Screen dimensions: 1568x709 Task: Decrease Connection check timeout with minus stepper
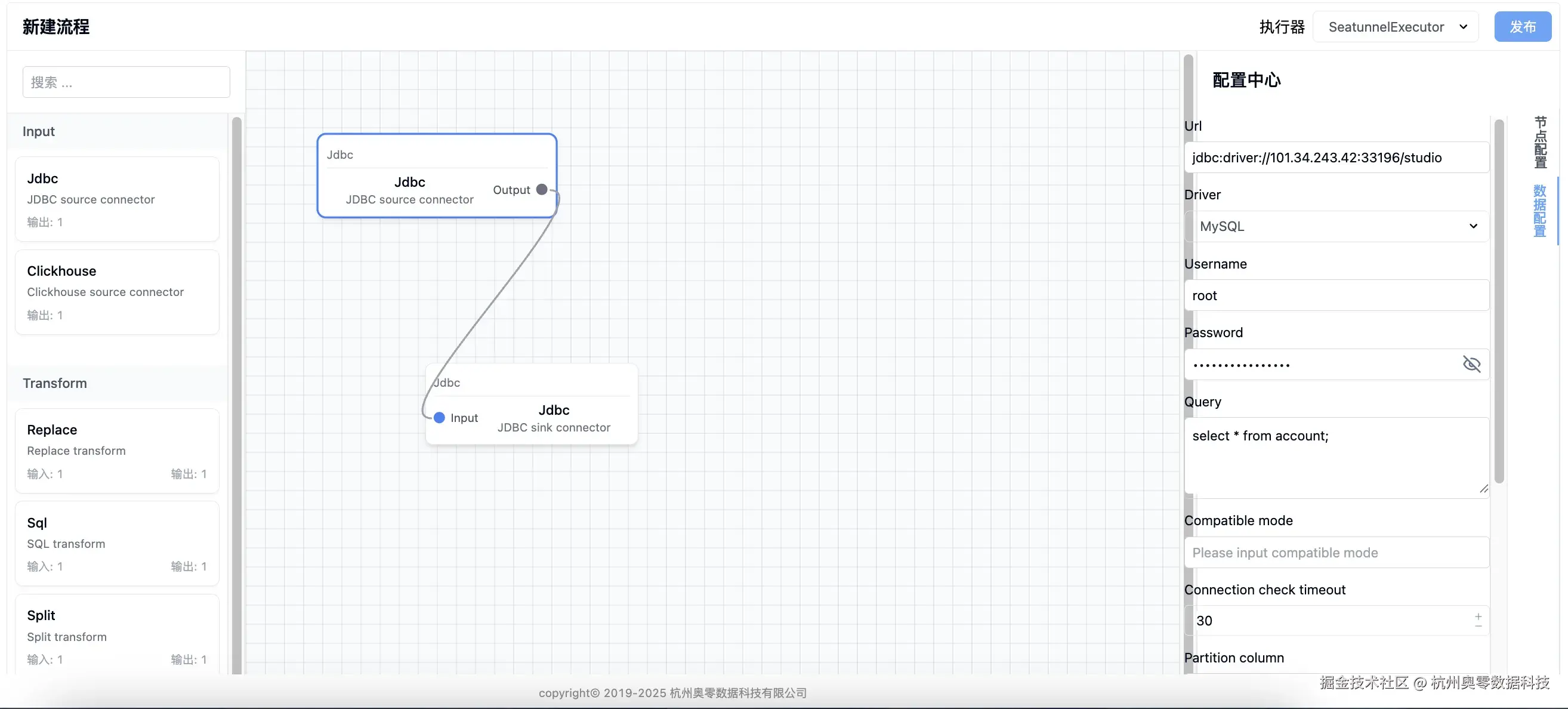(x=1479, y=625)
